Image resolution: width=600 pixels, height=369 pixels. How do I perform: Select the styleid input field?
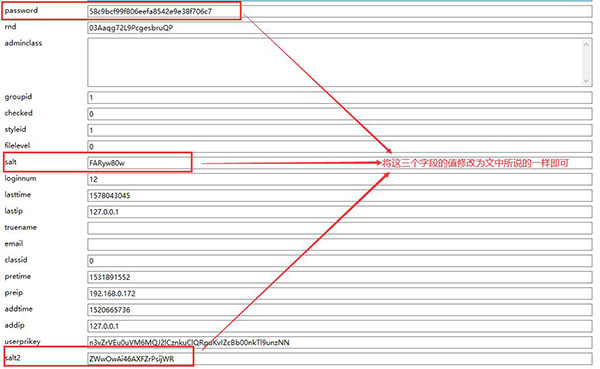(x=340, y=130)
